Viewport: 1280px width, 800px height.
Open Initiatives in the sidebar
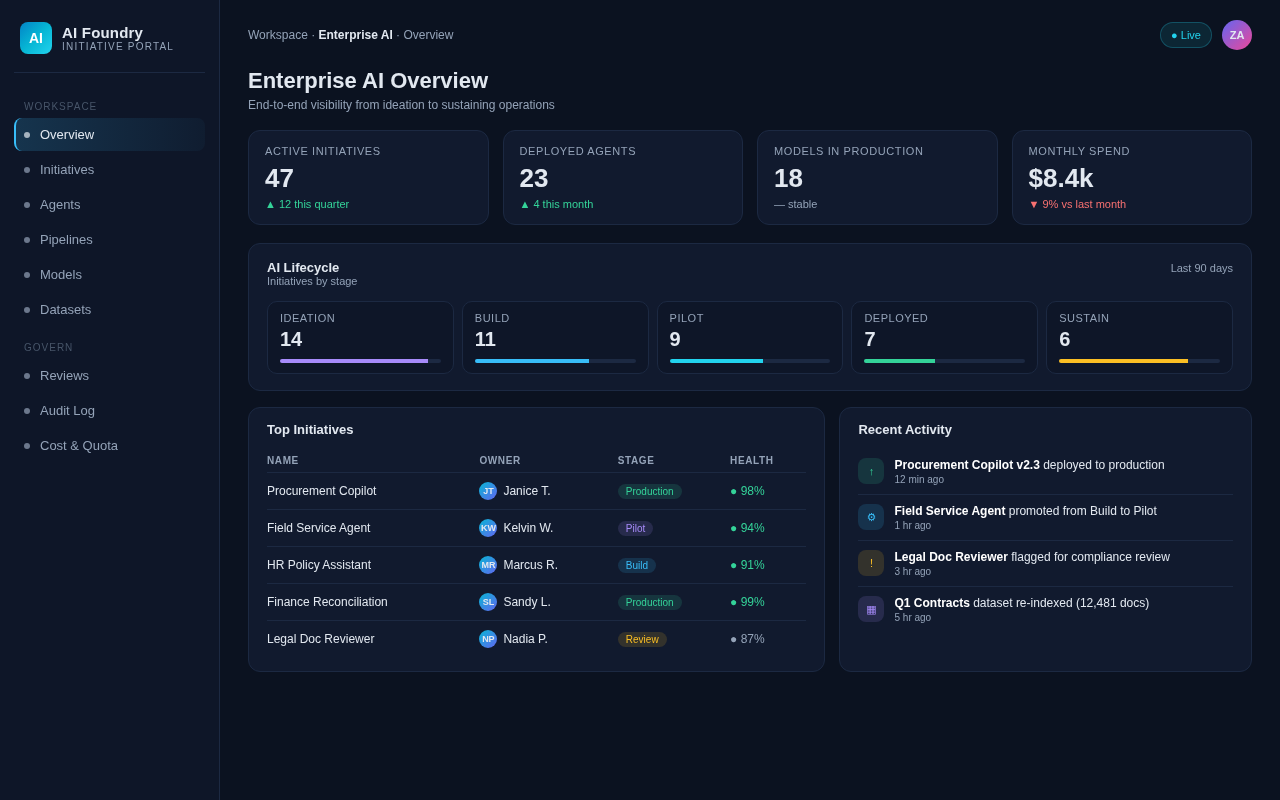click(110, 169)
